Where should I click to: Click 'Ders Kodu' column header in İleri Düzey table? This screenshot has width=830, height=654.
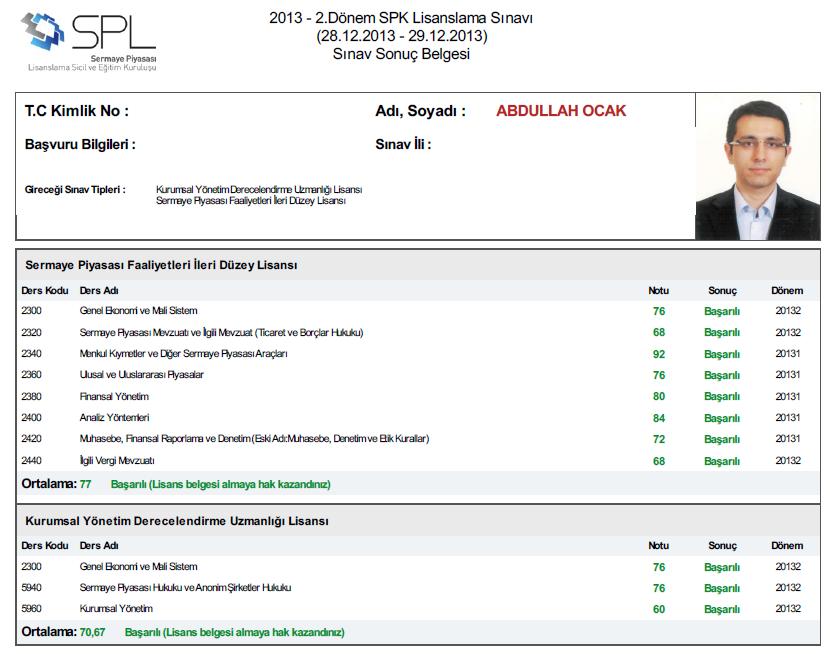coord(45,290)
